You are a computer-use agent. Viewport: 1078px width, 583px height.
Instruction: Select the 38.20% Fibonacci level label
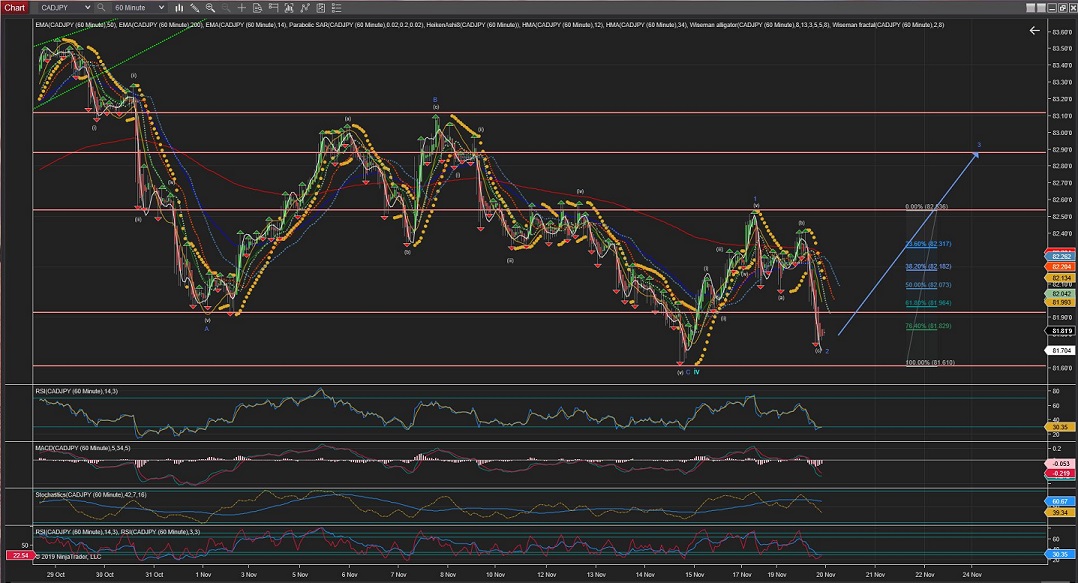coord(928,267)
